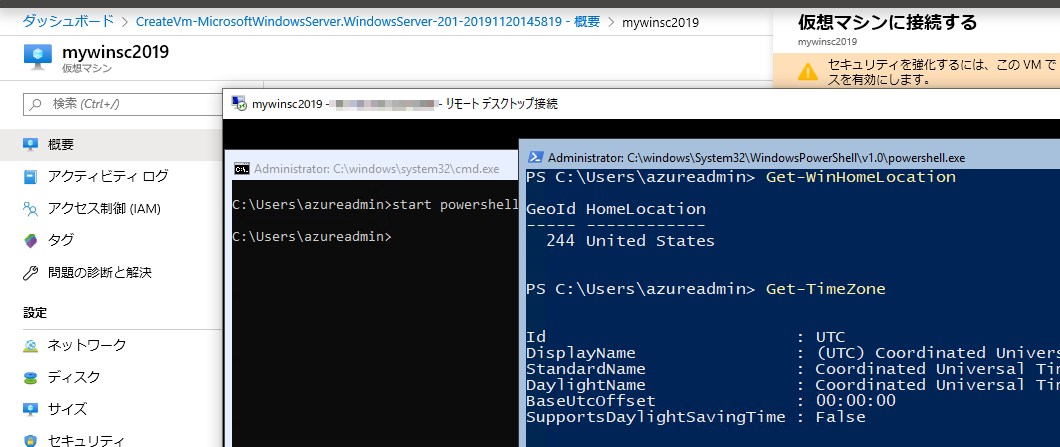Click '244 United States' output row
This screenshot has height=447, width=1060.
[630, 241]
